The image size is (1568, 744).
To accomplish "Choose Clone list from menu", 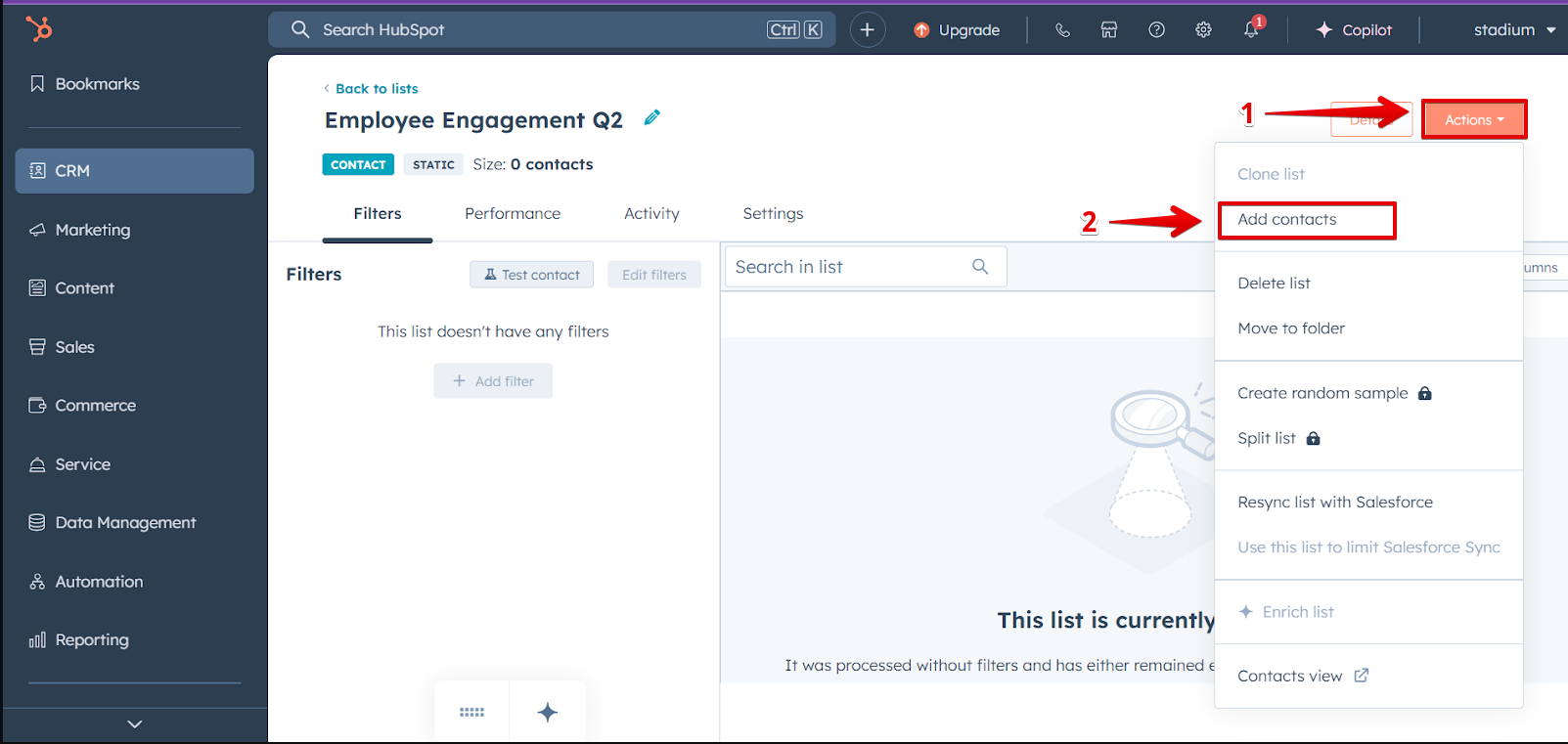I will (1271, 174).
